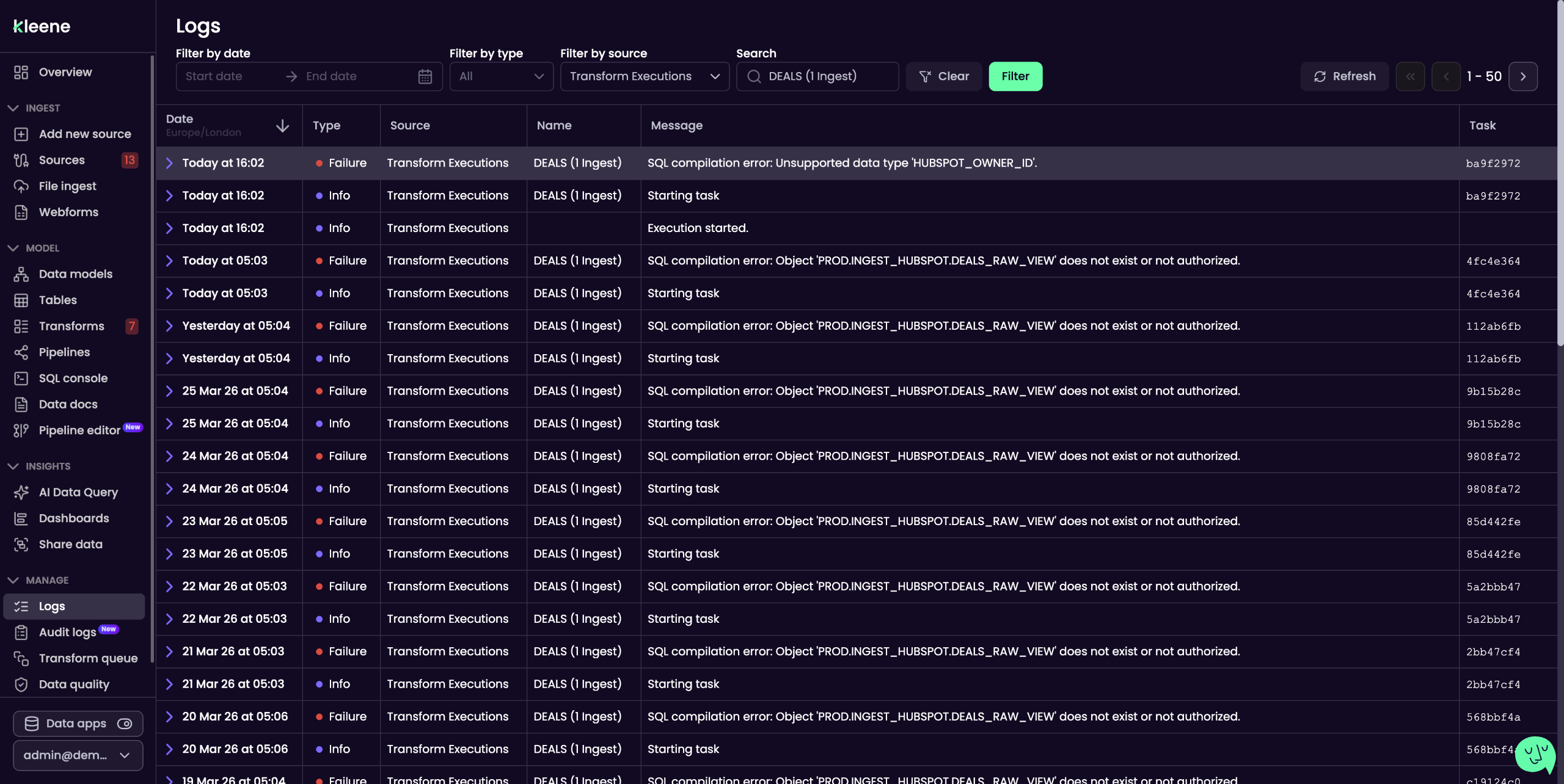Open the Transform Executions source dropdown
Image resolution: width=1564 pixels, height=784 pixels.
pyautogui.click(x=644, y=76)
